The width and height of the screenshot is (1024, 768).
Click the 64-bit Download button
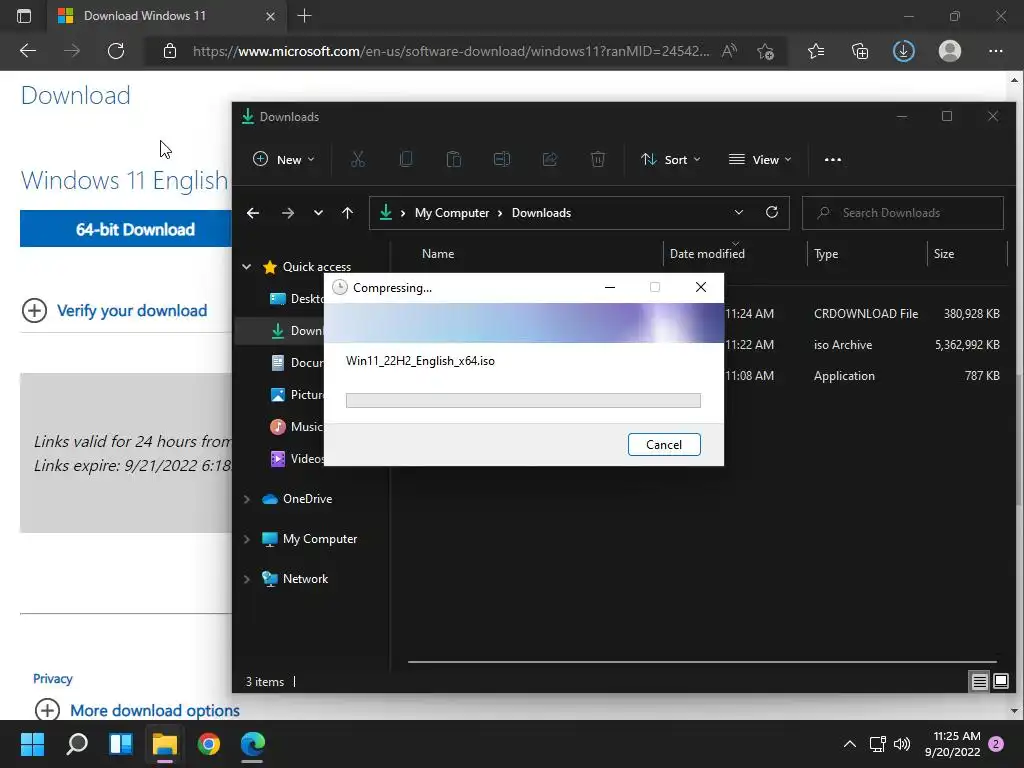coord(126,229)
